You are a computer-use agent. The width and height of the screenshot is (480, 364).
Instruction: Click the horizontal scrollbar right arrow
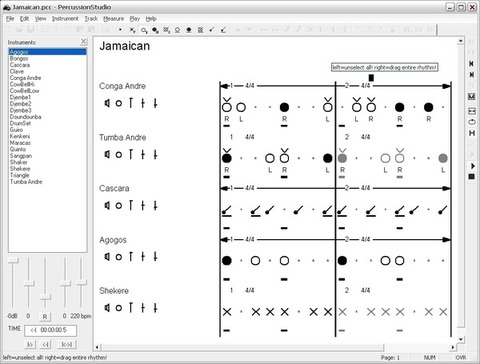453,347
